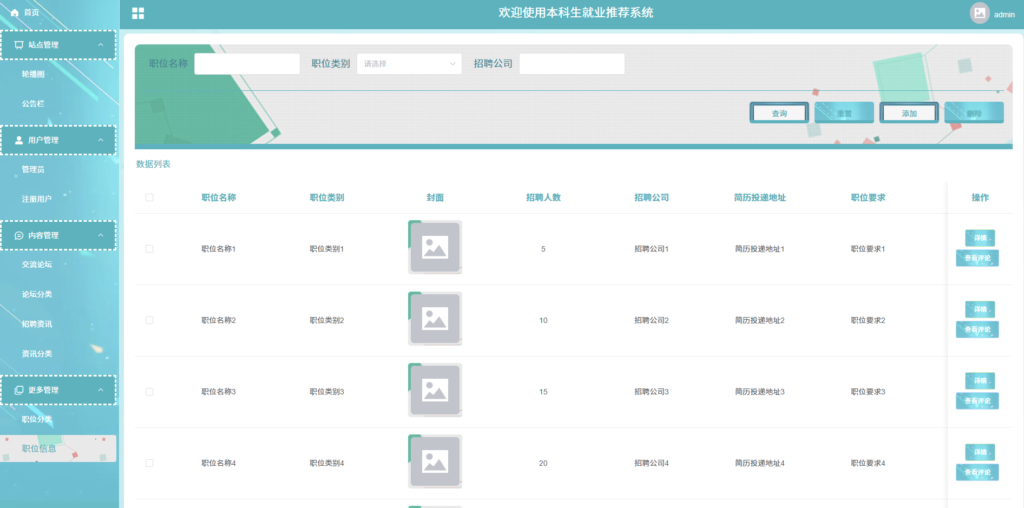Collapse the 更多管理 section chevron

tap(101, 390)
